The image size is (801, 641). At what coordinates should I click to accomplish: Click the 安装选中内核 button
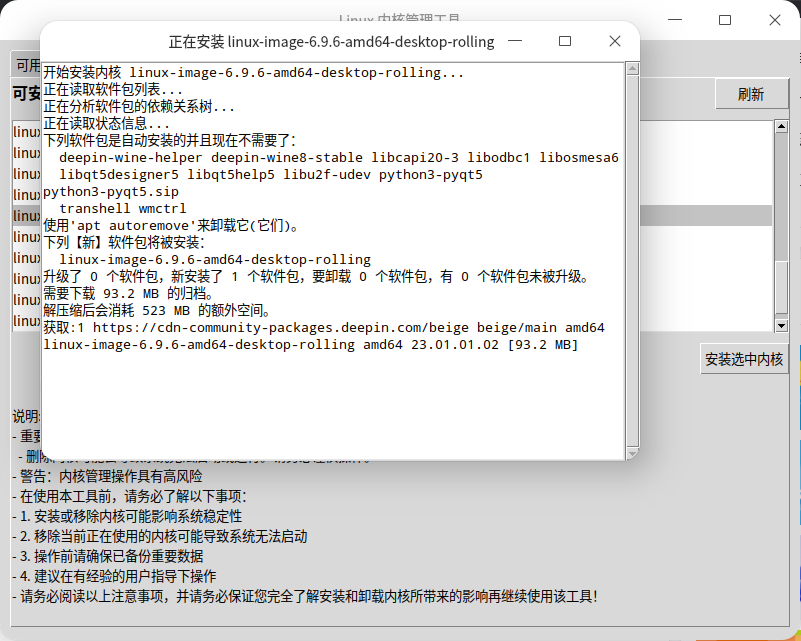click(744, 359)
